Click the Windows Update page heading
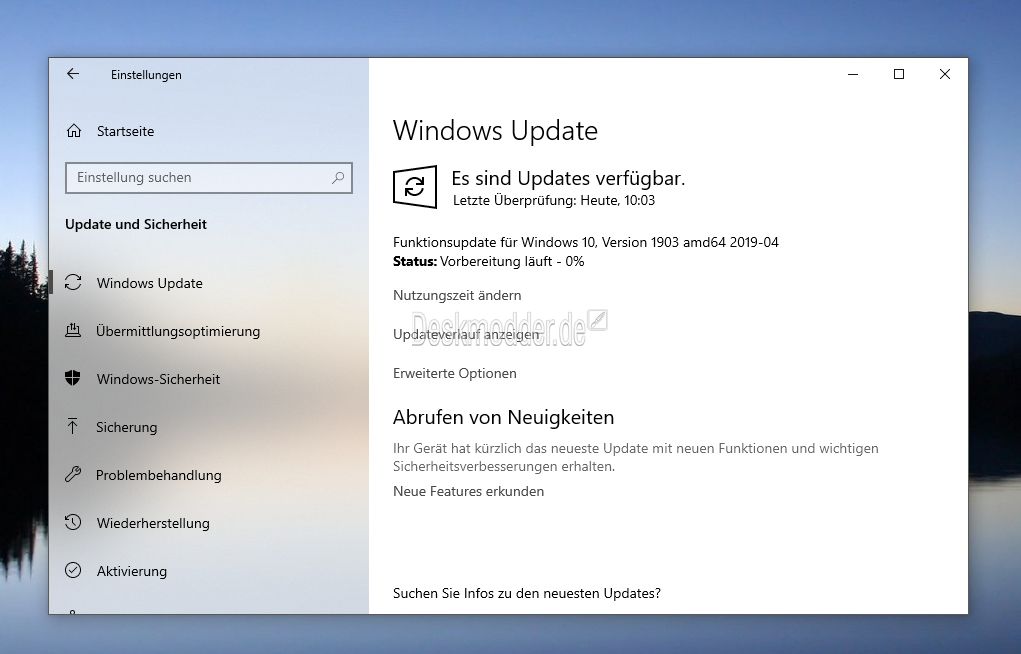1021x654 pixels. coord(495,130)
